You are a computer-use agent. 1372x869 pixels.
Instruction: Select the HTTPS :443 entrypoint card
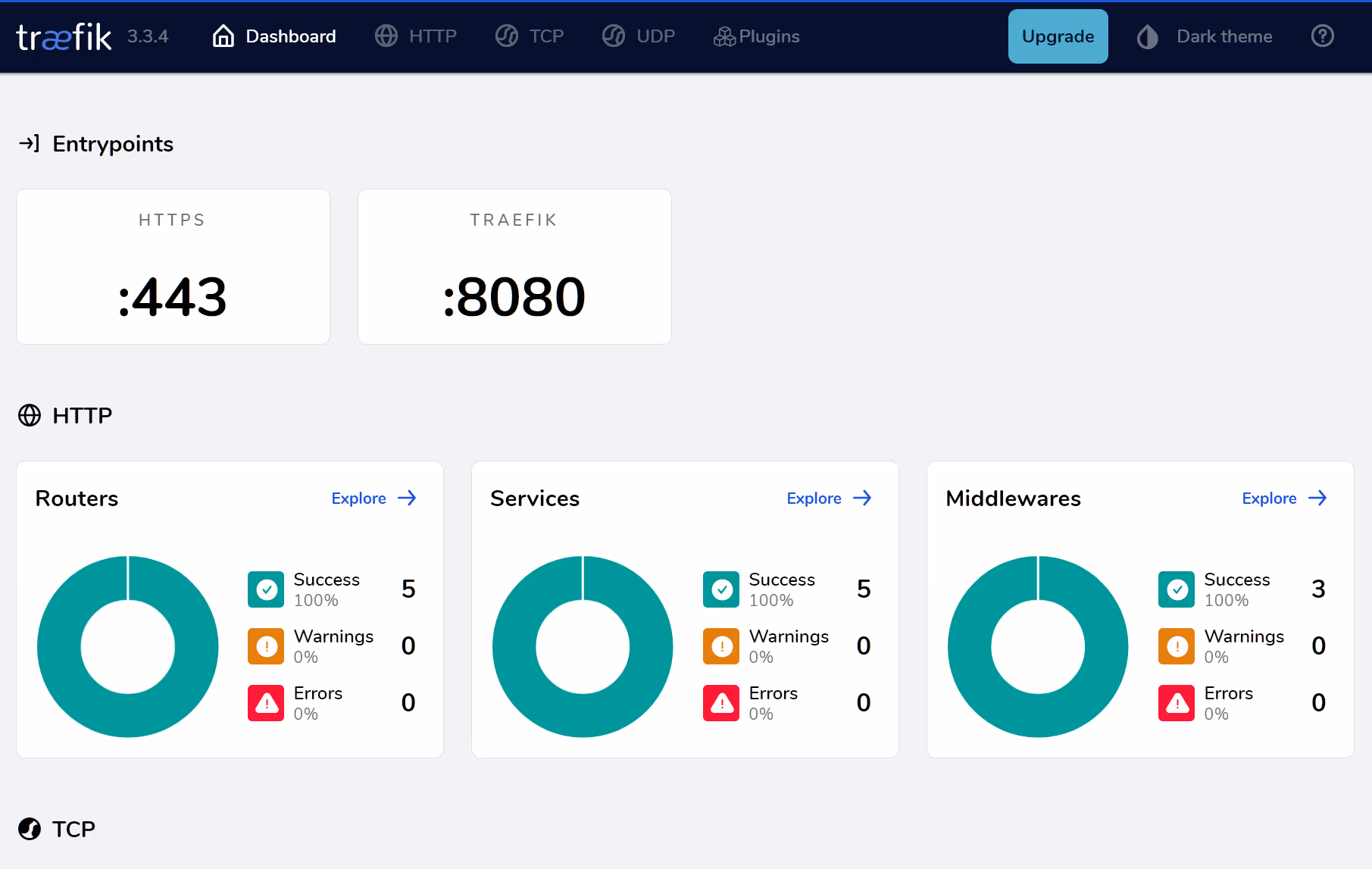click(173, 267)
